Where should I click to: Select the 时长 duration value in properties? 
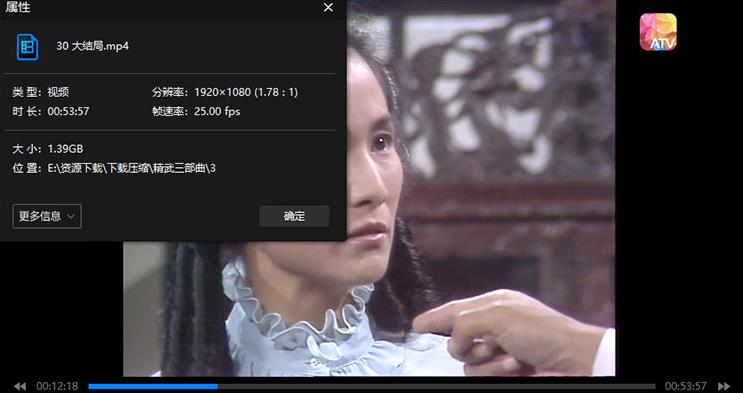[x=68, y=111]
